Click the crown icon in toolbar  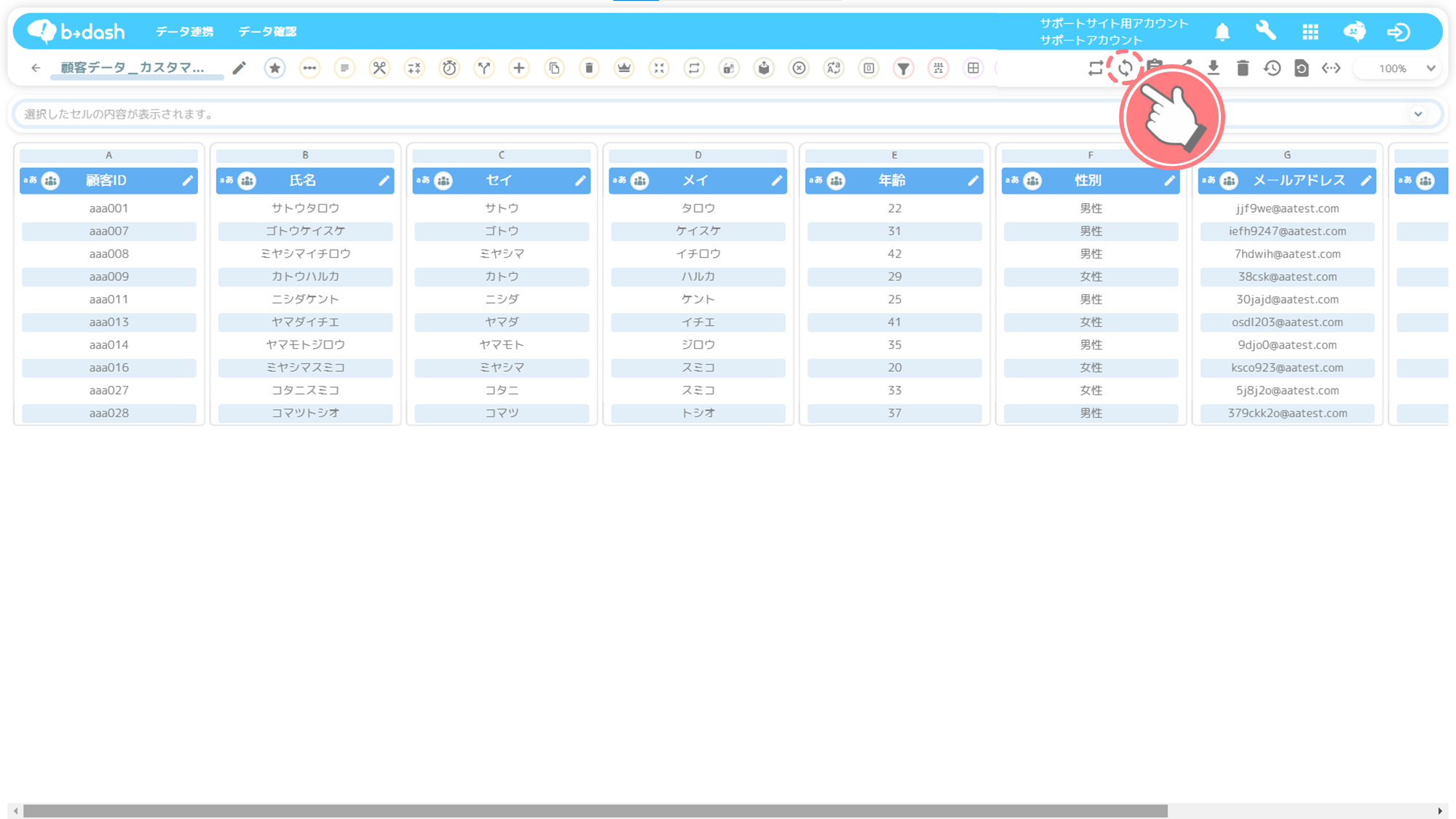pyautogui.click(x=624, y=68)
